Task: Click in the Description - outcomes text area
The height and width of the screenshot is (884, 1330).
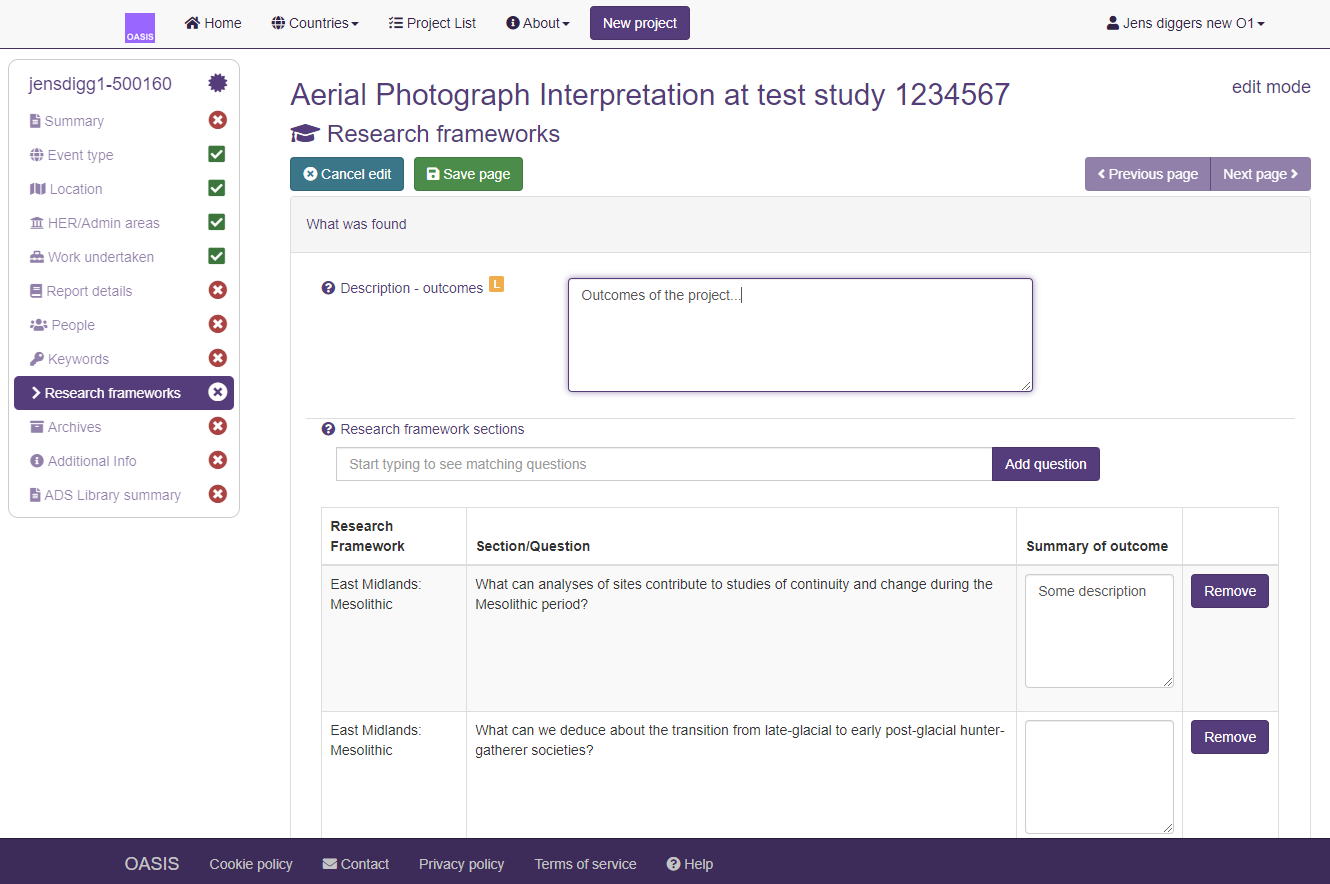Action: click(800, 335)
